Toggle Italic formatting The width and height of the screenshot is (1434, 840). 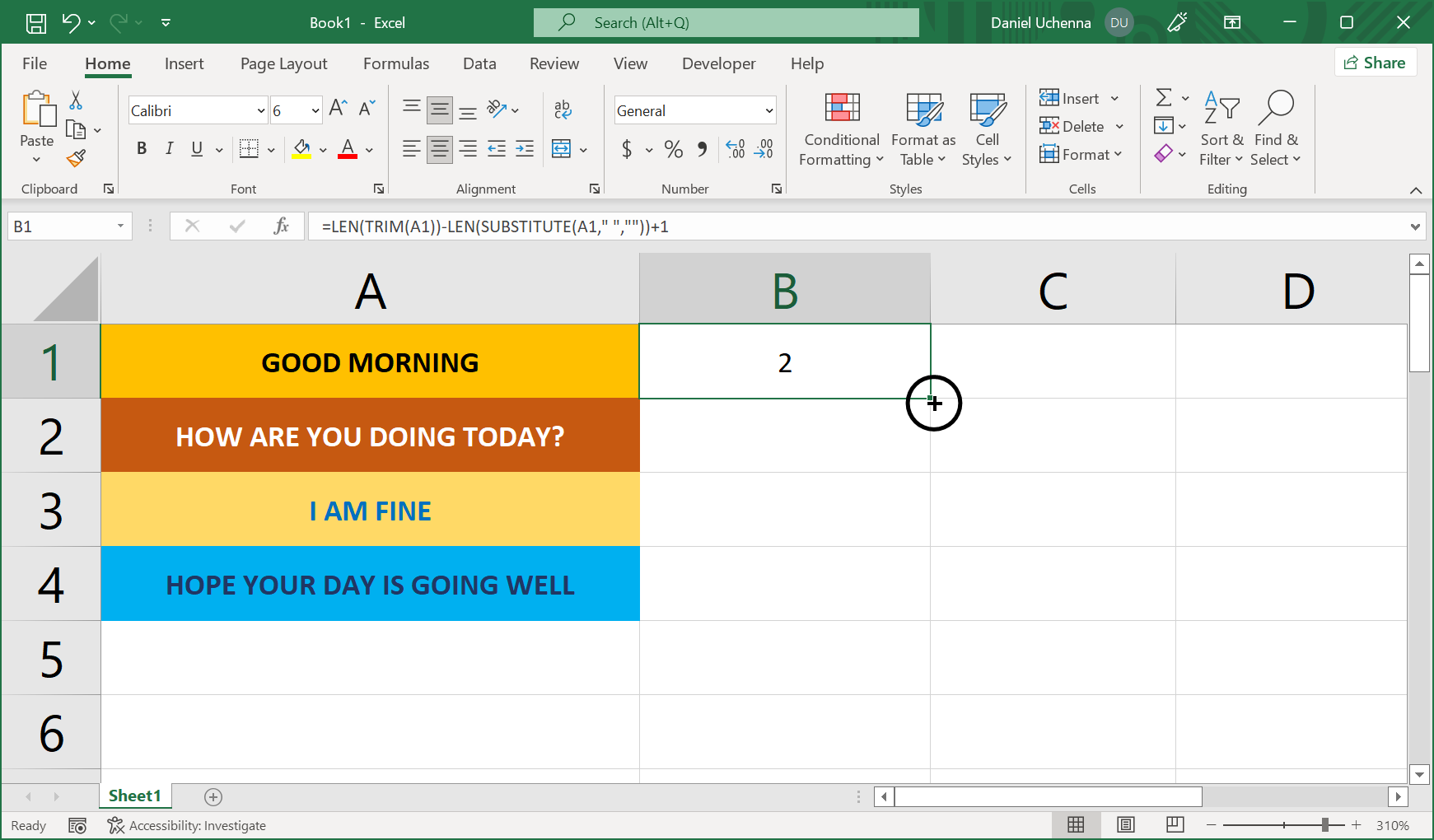click(x=169, y=149)
